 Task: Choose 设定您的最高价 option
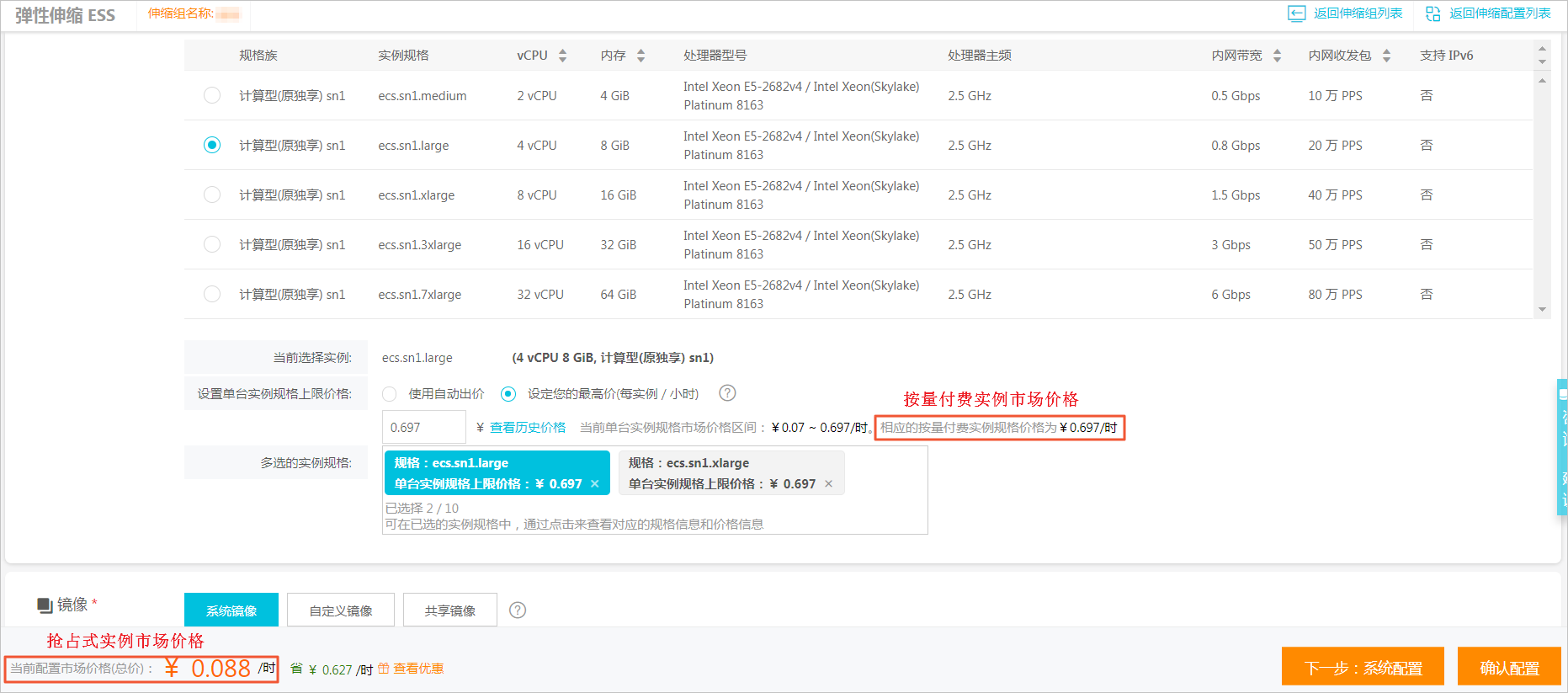tap(508, 394)
